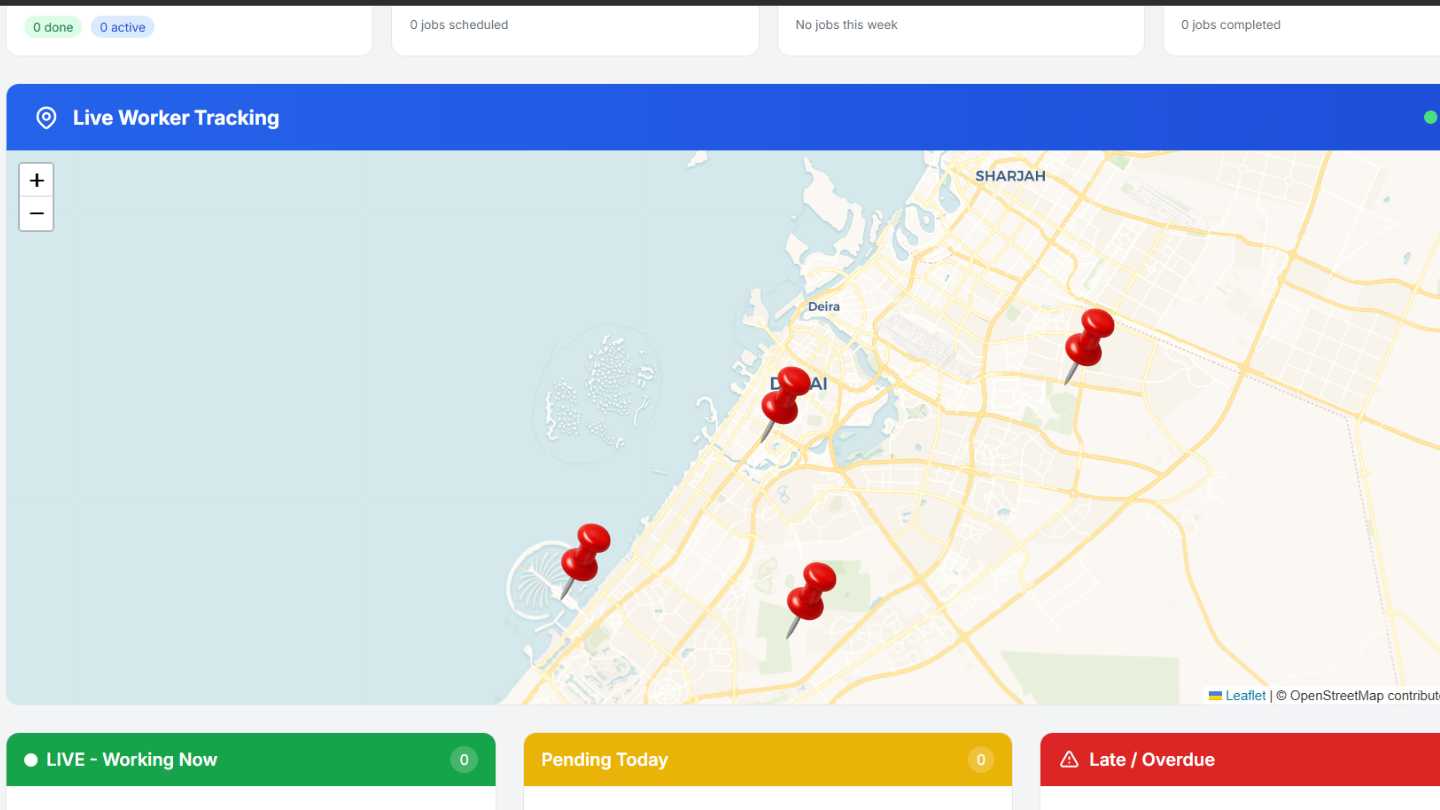Click the Deira label on the map
Image resolution: width=1440 pixels, height=810 pixels.
pyautogui.click(x=823, y=306)
